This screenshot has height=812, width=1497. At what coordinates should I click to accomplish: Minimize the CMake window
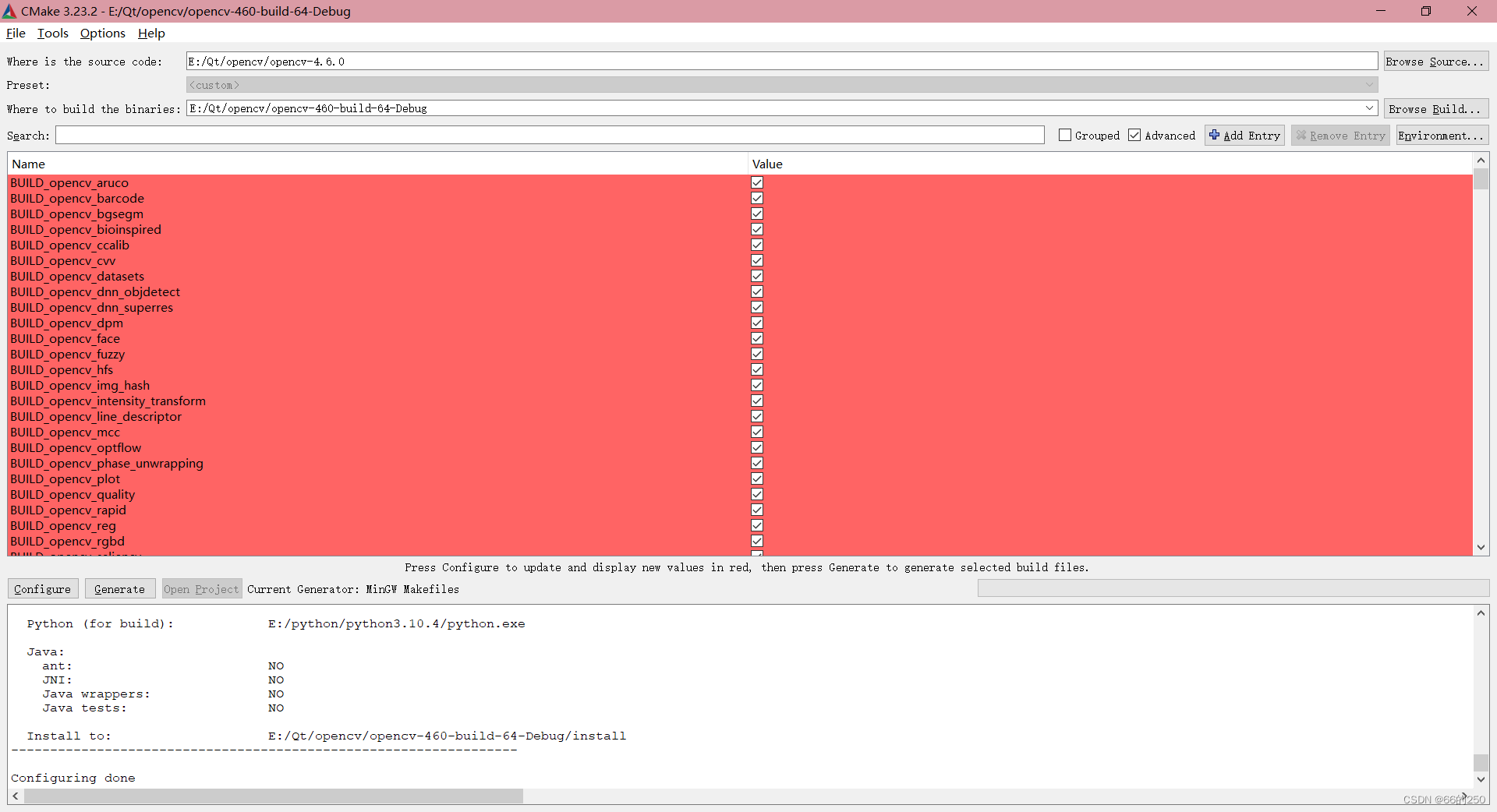[1381, 11]
